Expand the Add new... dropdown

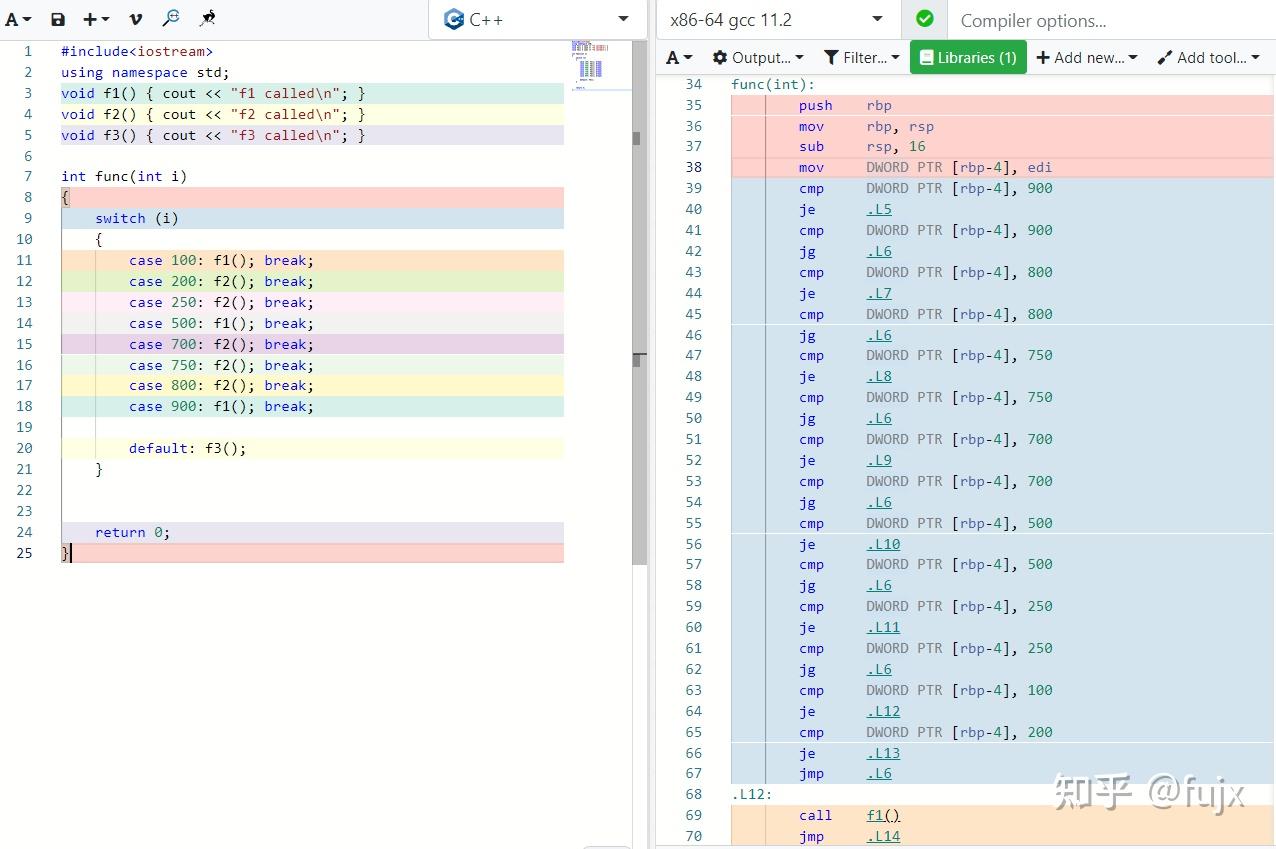[x=1086, y=57]
